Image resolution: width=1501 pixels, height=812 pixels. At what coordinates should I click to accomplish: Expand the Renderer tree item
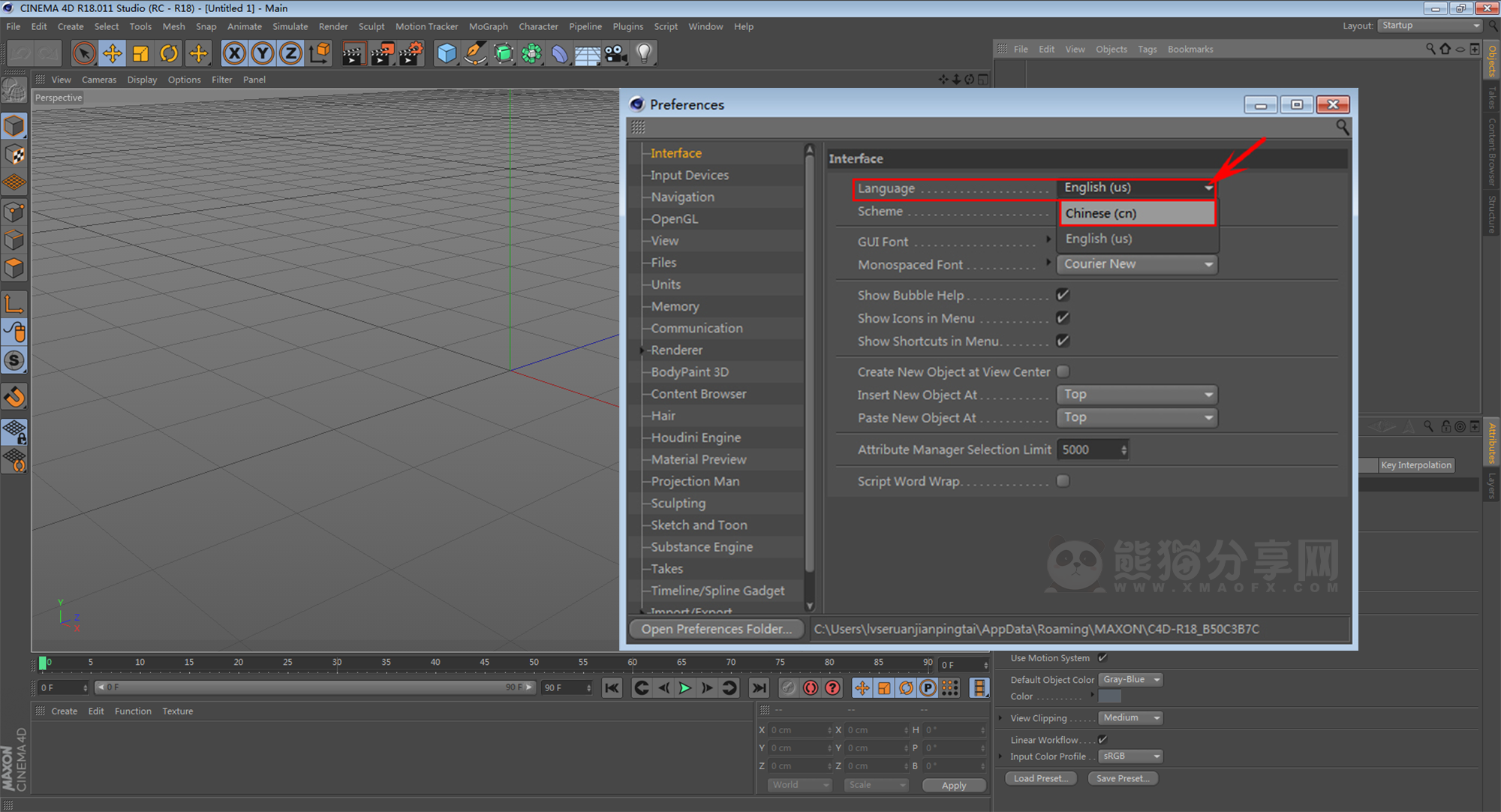click(x=642, y=350)
